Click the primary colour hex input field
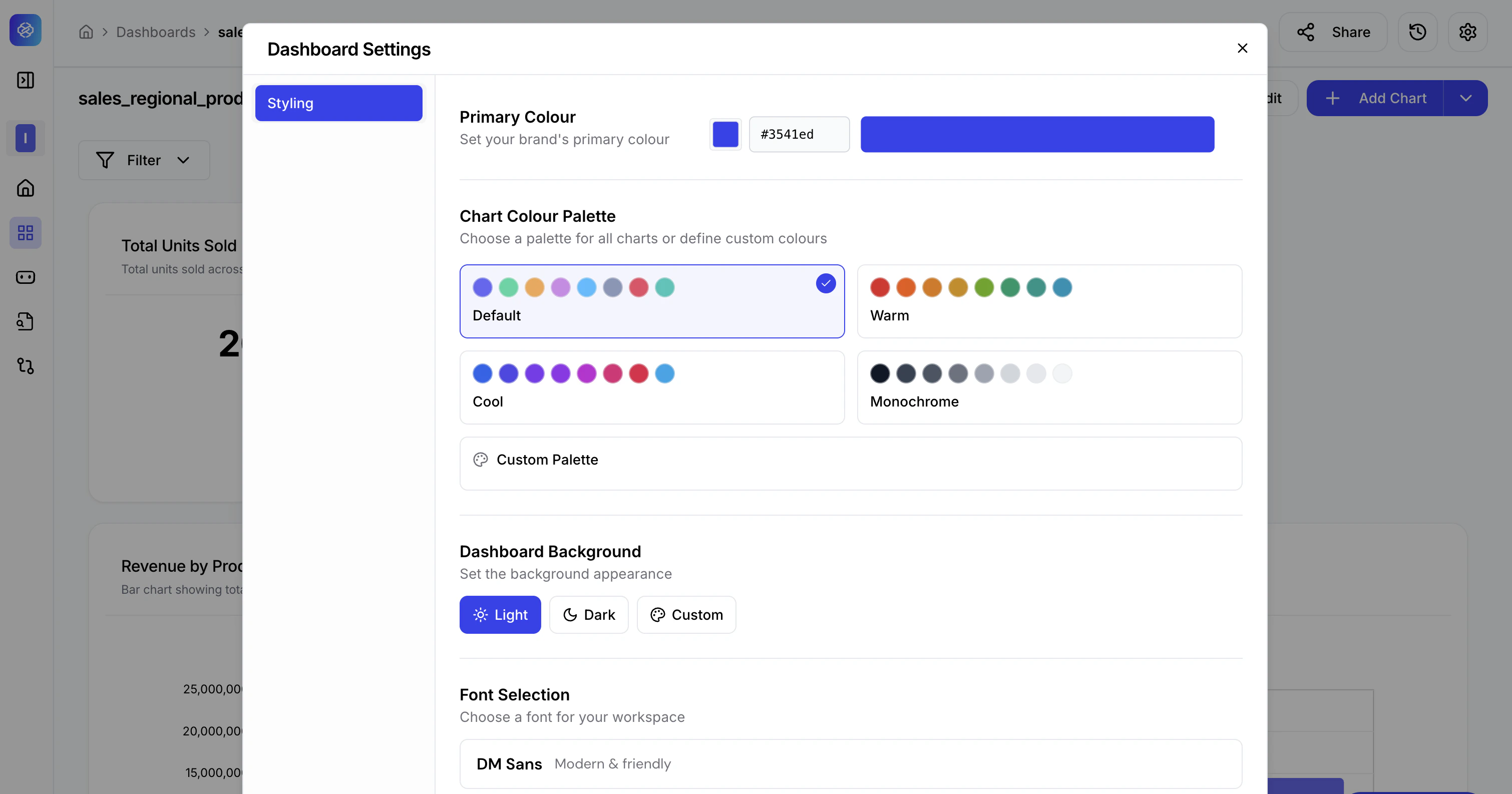This screenshot has width=1512, height=794. (x=799, y=134)
